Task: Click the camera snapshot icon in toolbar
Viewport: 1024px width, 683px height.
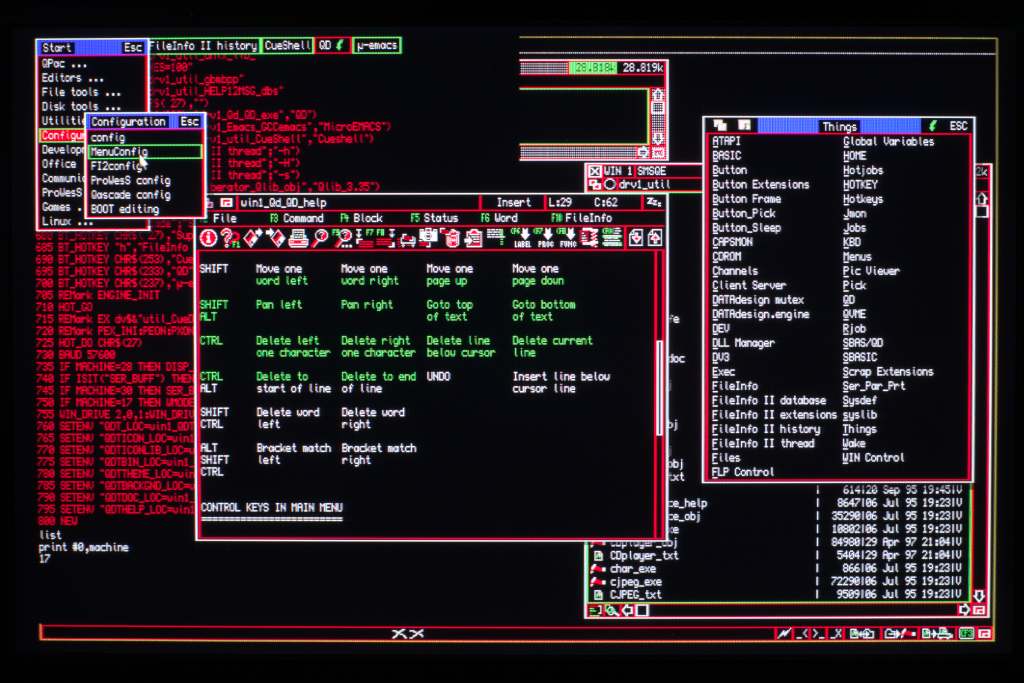Action: [x=428, y=238]
